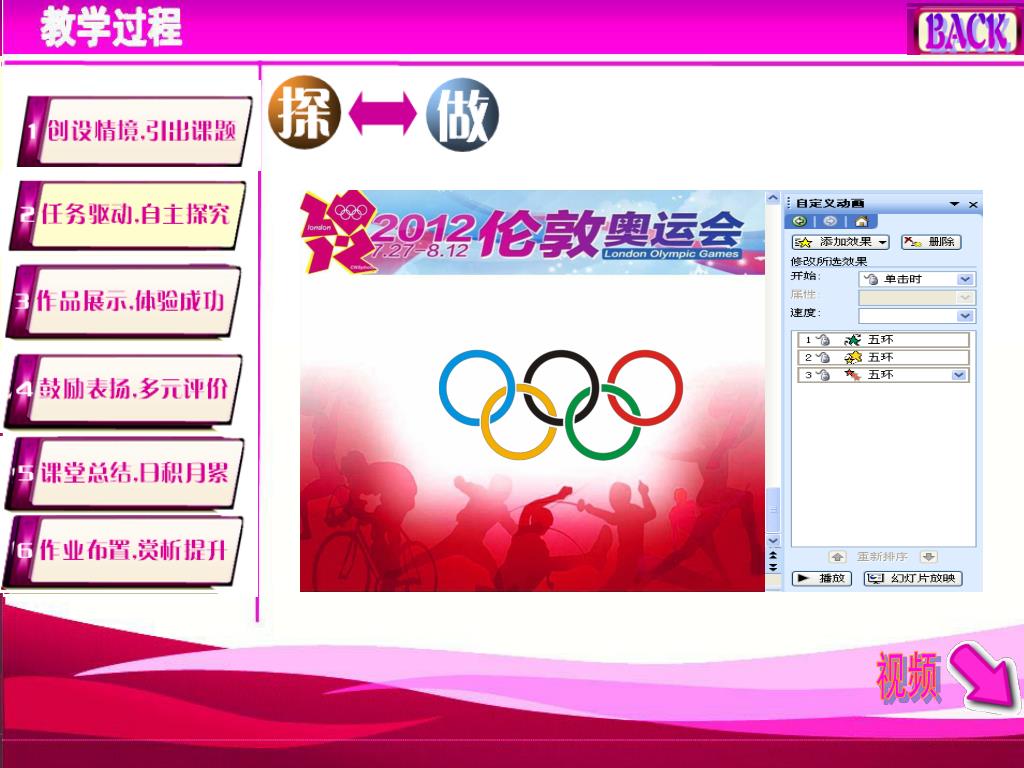The image size is (1024, 768).
Task: Select animation item 1 五环
Action: click(883, 340)
